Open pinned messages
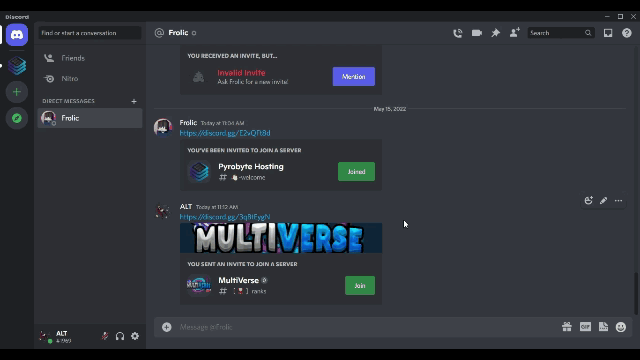640x360 pixels. (496, 33)
